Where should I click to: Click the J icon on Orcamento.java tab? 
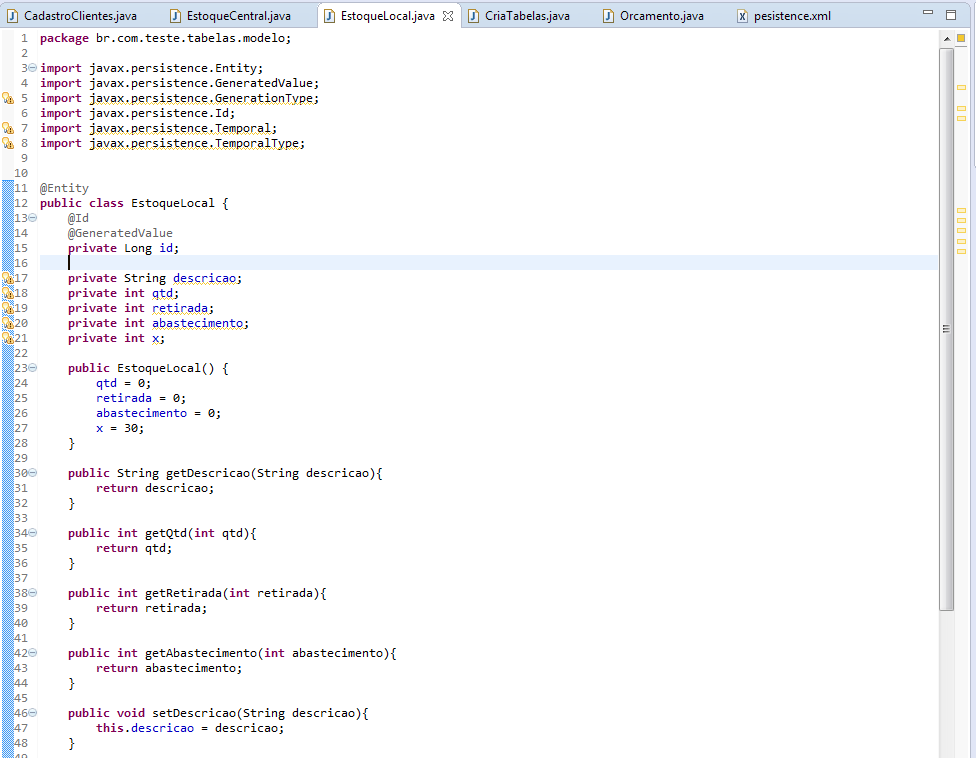tap(608, 16)
